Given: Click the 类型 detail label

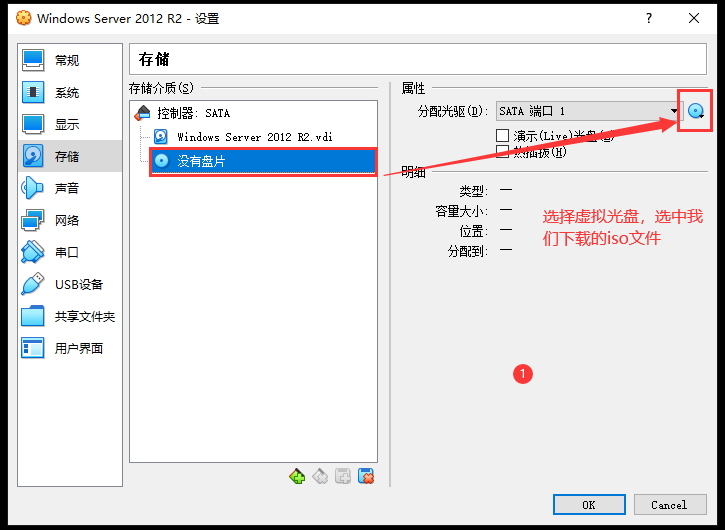Looking at the screenshot, I should (473, 191).
